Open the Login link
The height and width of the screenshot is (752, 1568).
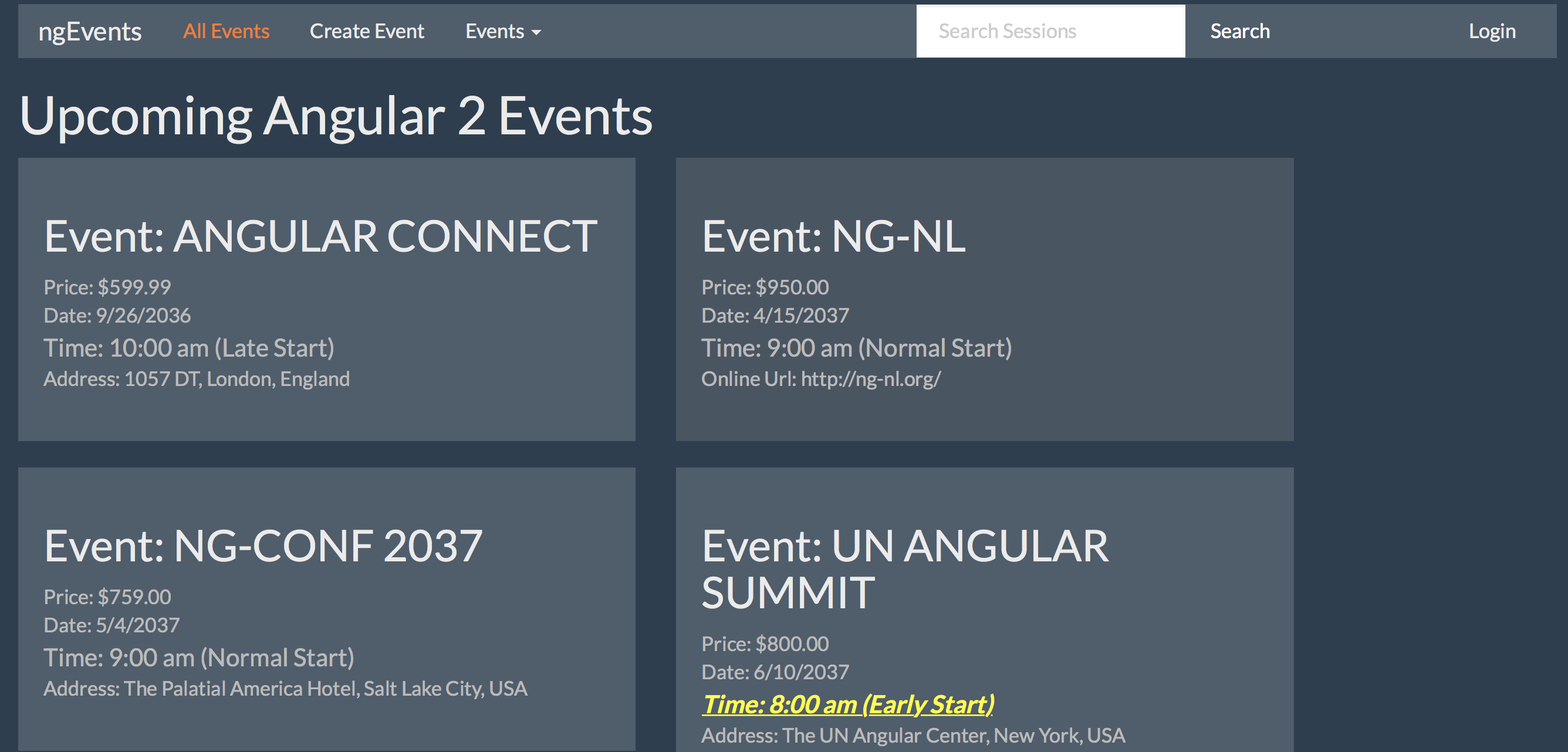click(x=1492, y=31)
